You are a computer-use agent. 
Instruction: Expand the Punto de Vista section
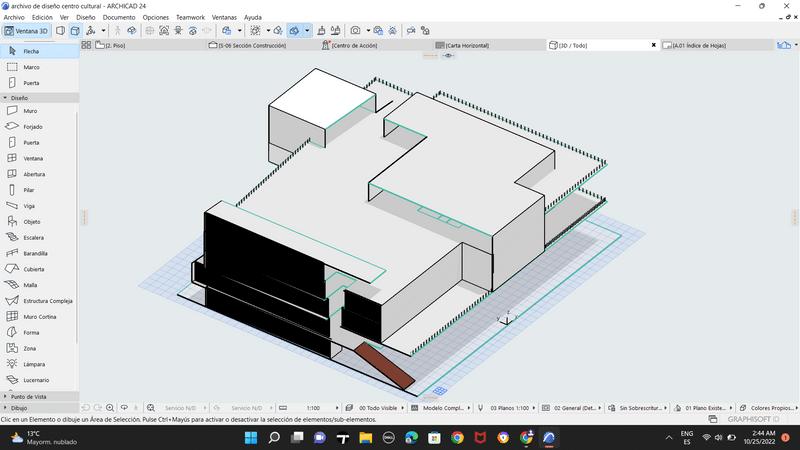pyautogui.click(x=26, y=397)
